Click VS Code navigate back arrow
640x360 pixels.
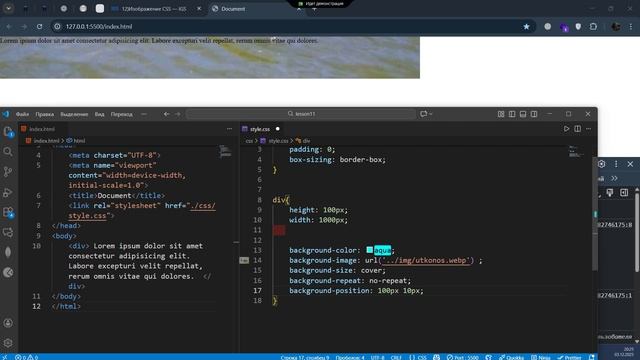167,114
